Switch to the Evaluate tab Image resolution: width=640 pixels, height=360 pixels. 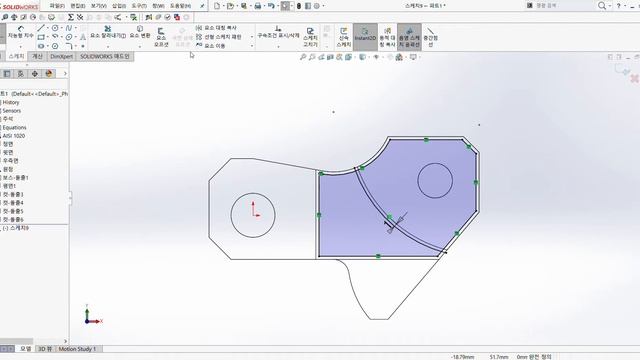[x=37, y=56]
